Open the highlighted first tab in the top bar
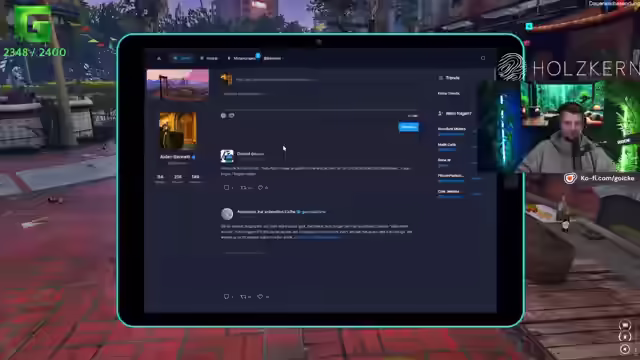This screenshot has height=360, width=640. click(x=182, y=58)
